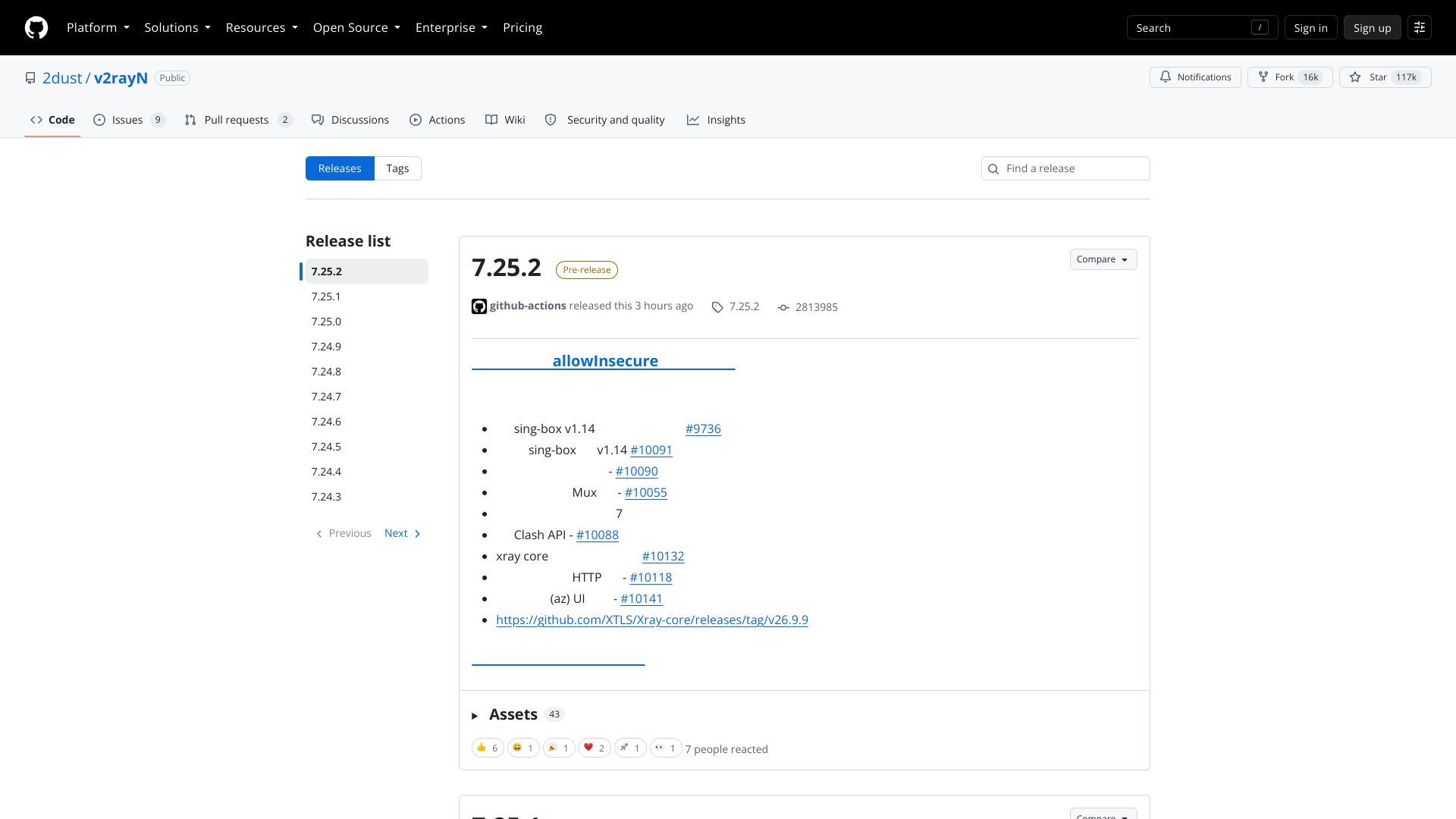The width and height of the screenshot is (1456, 819).
Task: Switch to the Tags view
Action: click(x=397, y=168)
